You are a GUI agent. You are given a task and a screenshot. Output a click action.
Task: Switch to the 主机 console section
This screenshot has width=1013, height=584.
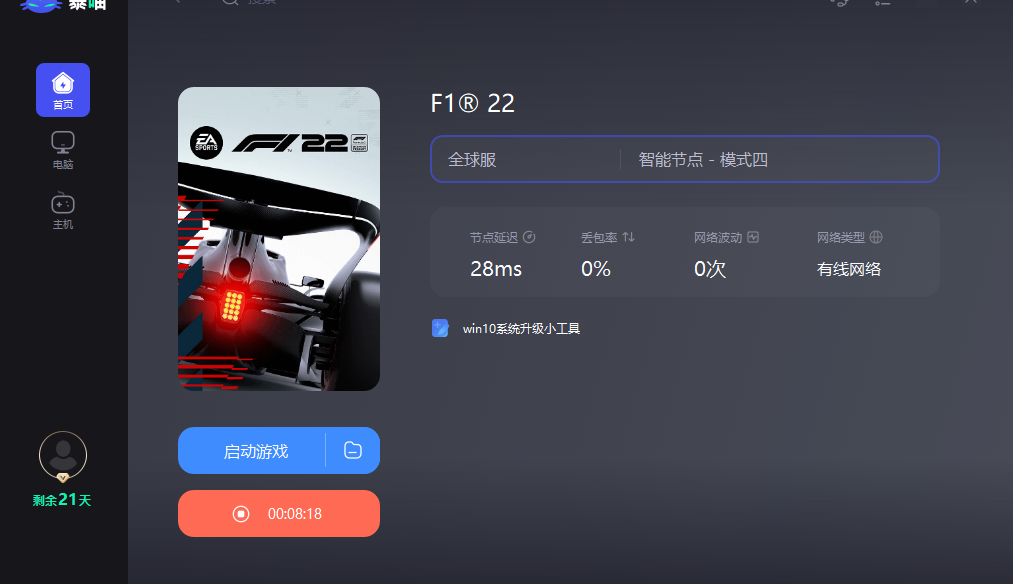pyautogui.click(x=62, y=210)
